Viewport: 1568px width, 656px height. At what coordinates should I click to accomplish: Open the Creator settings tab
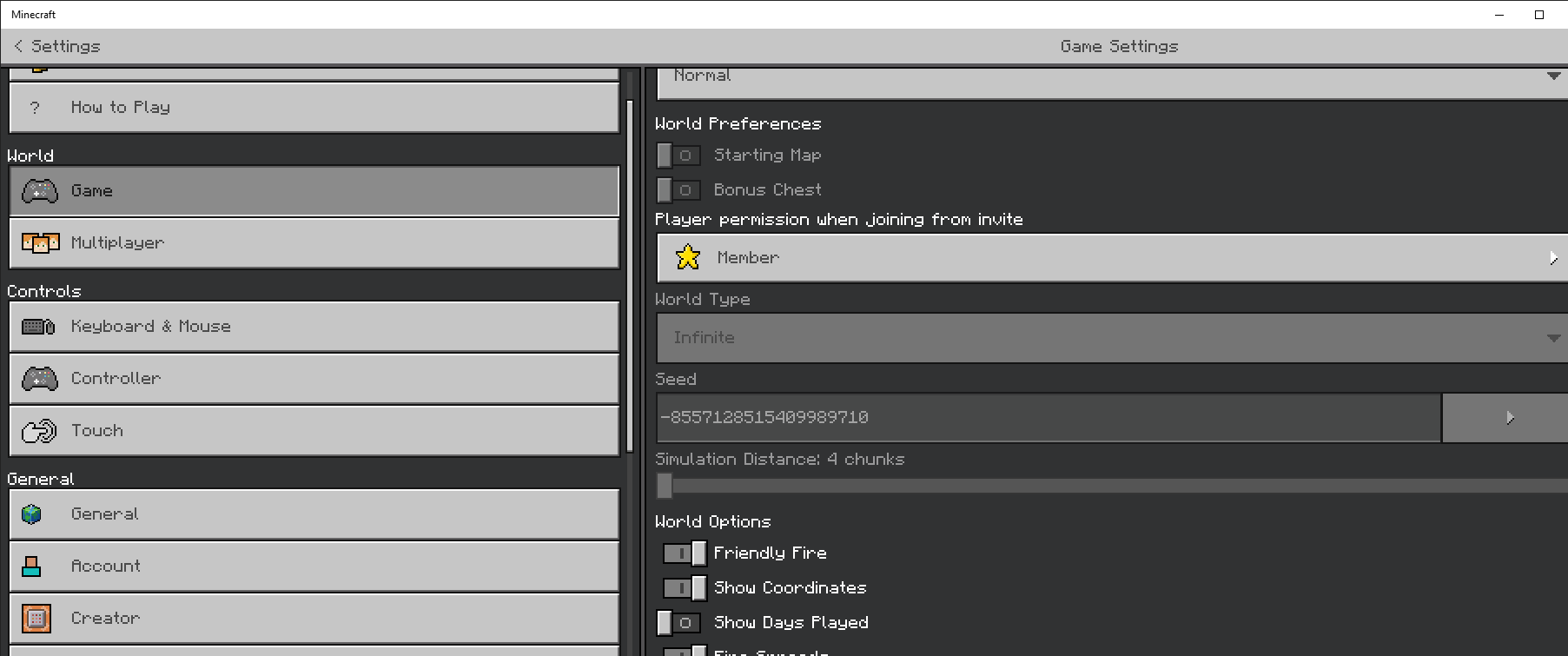[x=314, y=619]
